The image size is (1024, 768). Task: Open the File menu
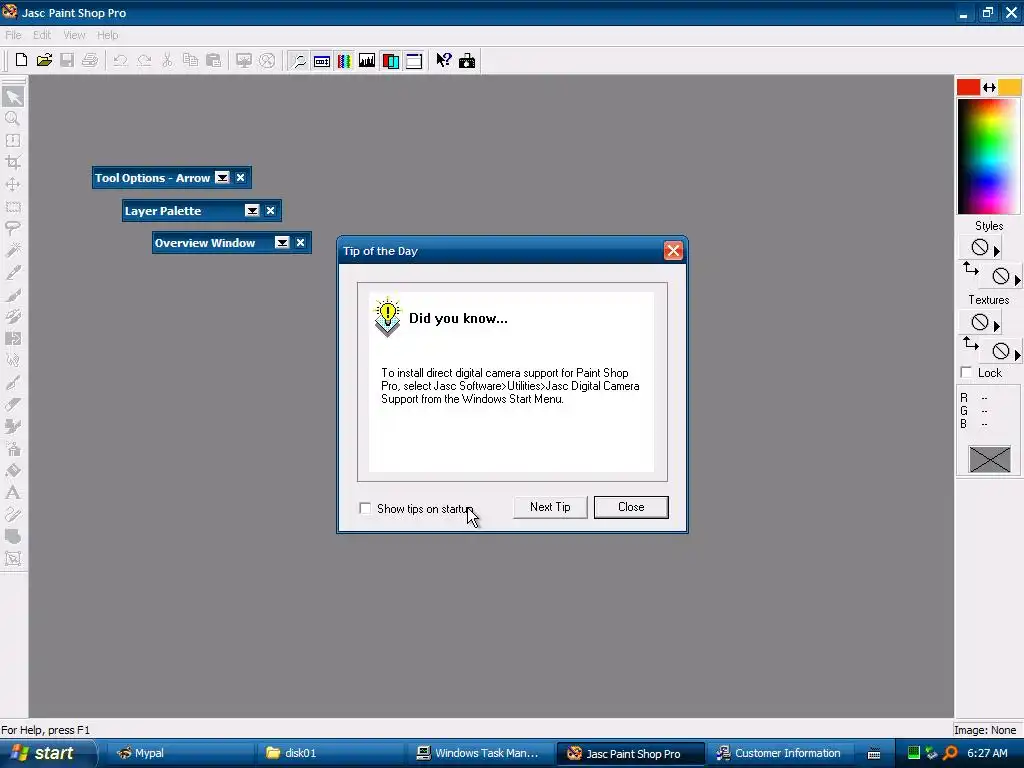pos(13,35)
